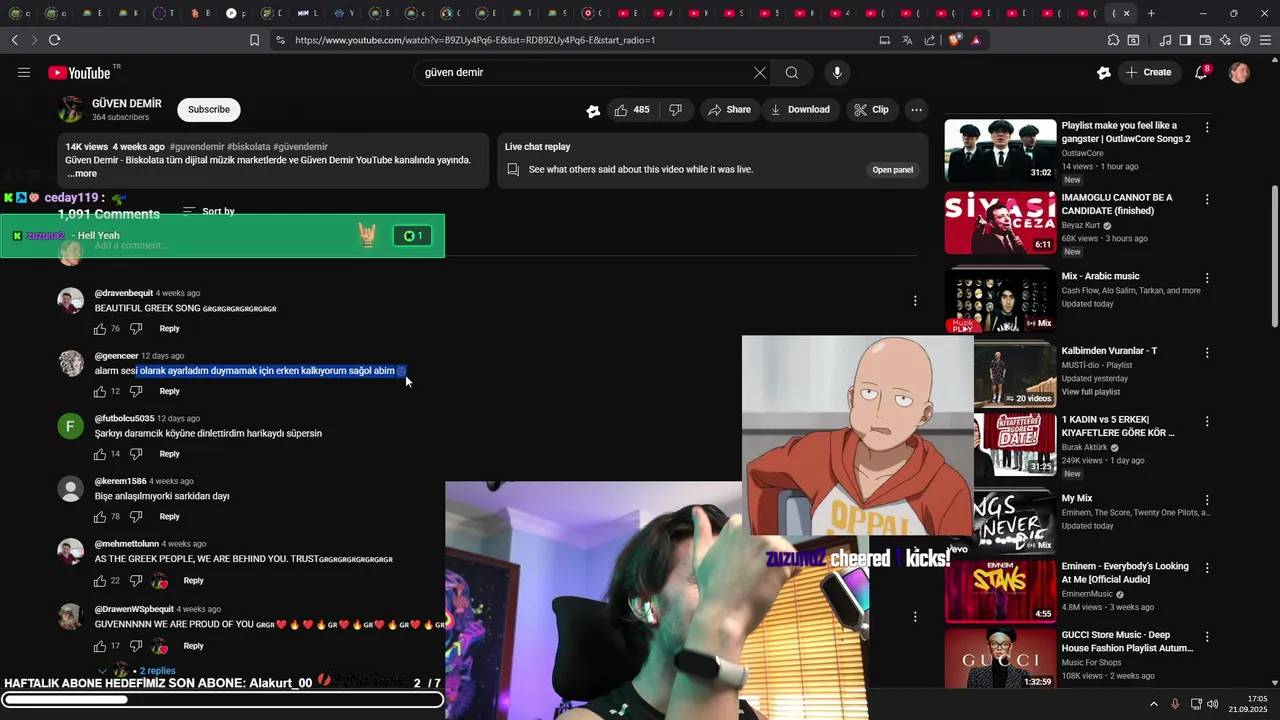Click the search magnifier button
Screen dimensions: 1280x720
(x=792, y=72)
